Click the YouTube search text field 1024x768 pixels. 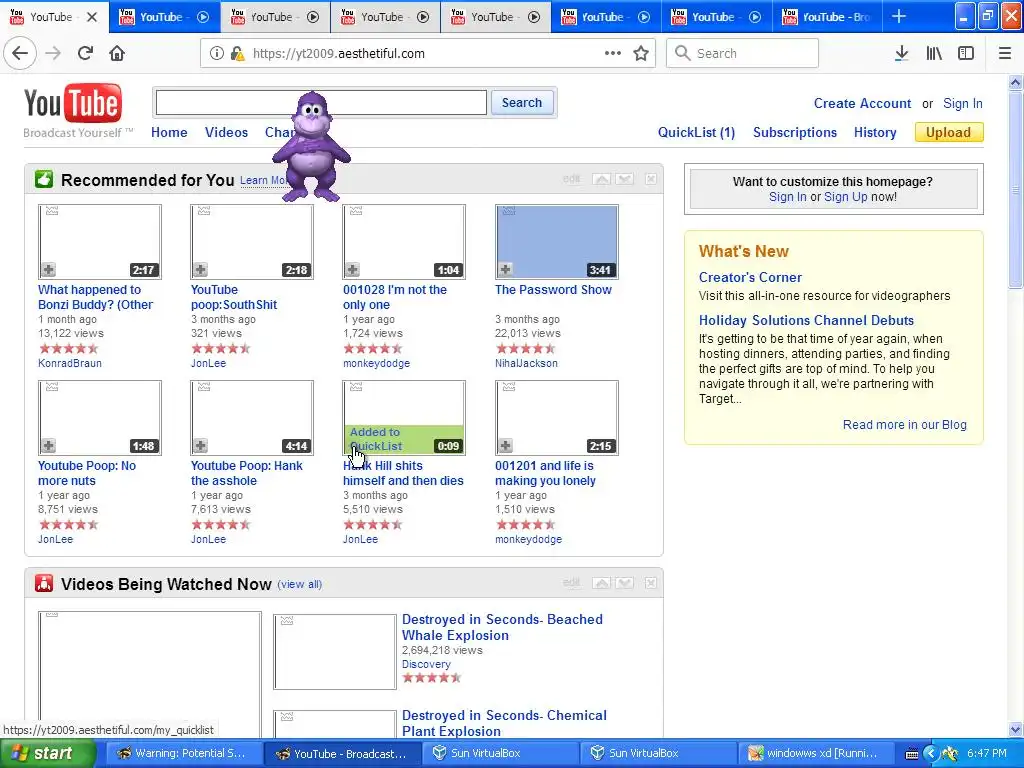click(321, 103)
